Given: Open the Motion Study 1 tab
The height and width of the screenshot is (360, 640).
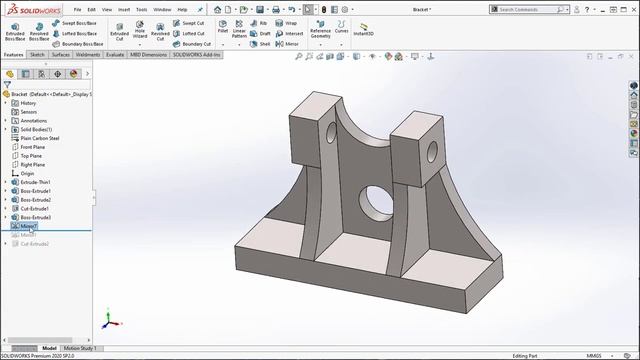Looking at the screenshot, I should [x=80, y=348].
